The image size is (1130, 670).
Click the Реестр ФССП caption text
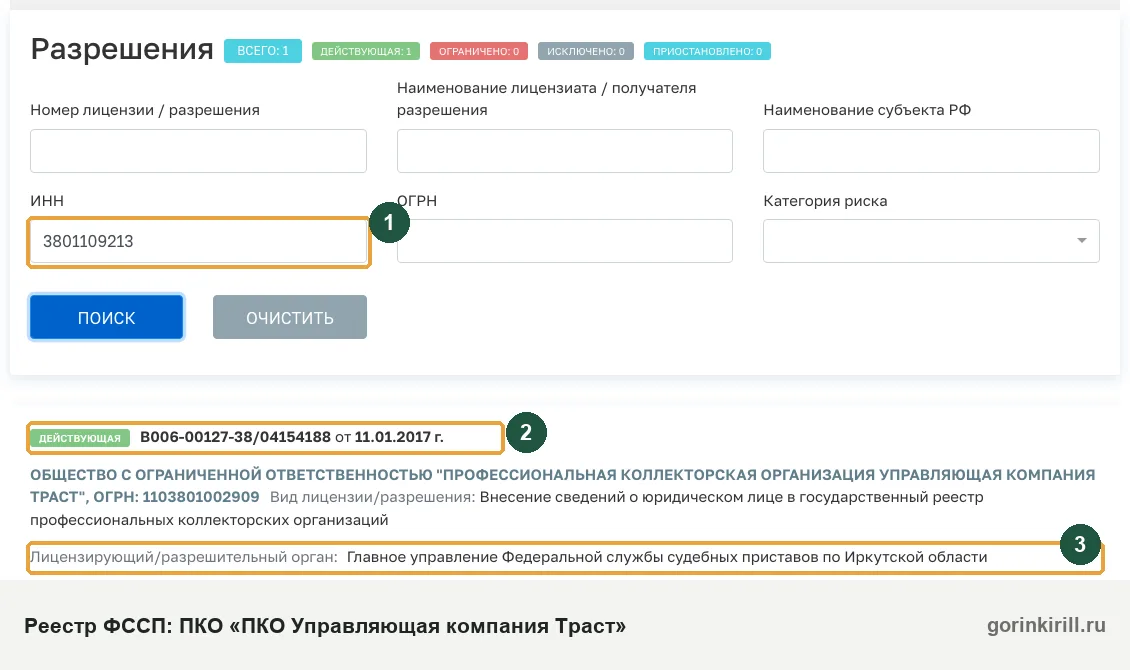325,625
